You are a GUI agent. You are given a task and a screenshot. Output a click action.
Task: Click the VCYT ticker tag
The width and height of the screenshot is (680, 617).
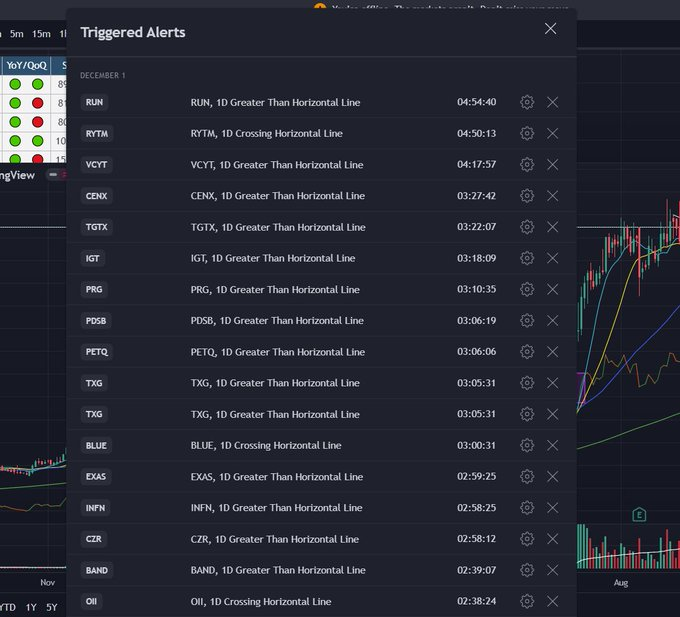96,165
